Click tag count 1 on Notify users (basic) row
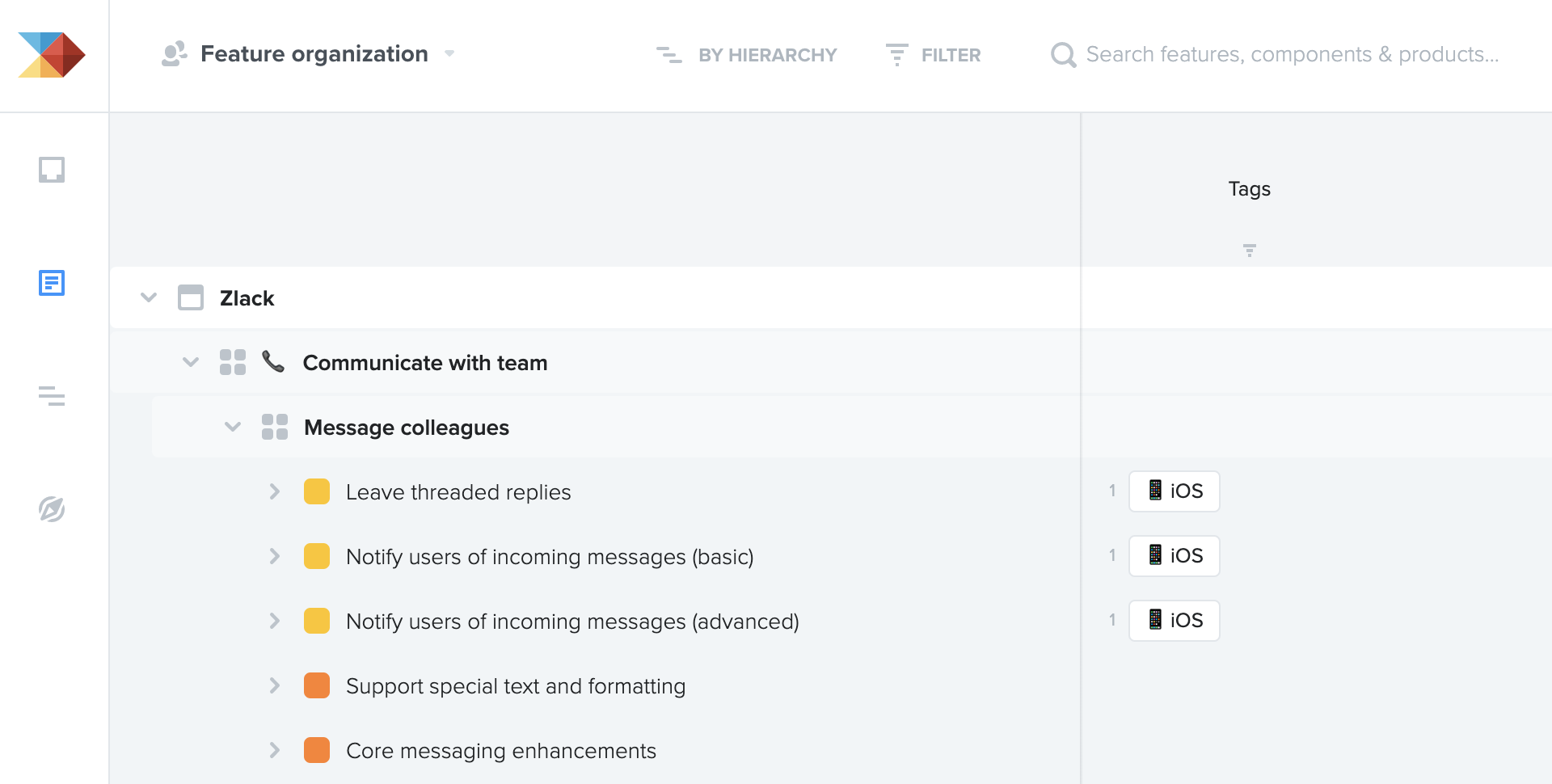 [x=1112, y=555]
